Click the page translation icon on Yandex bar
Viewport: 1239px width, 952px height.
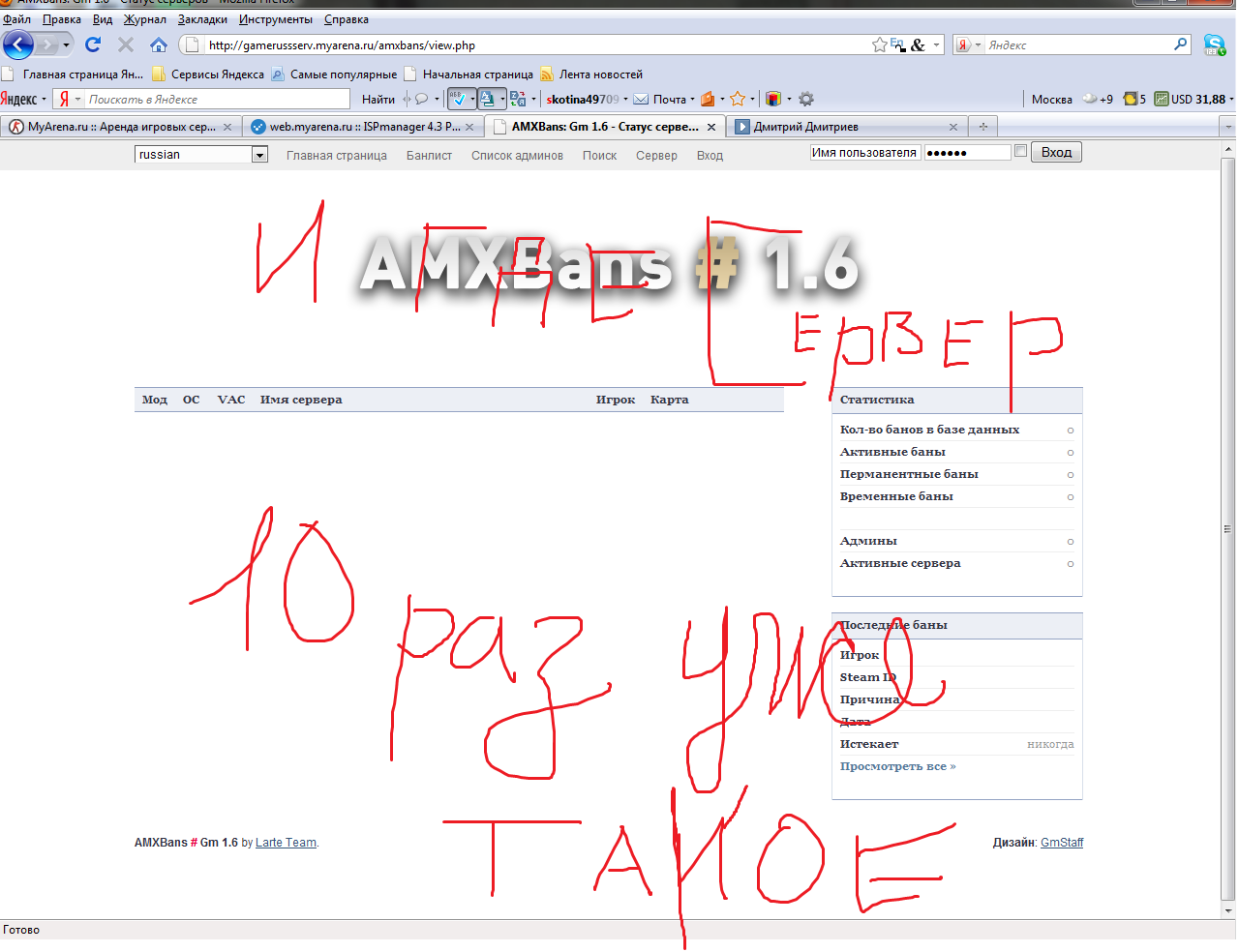tap(488, 99)
